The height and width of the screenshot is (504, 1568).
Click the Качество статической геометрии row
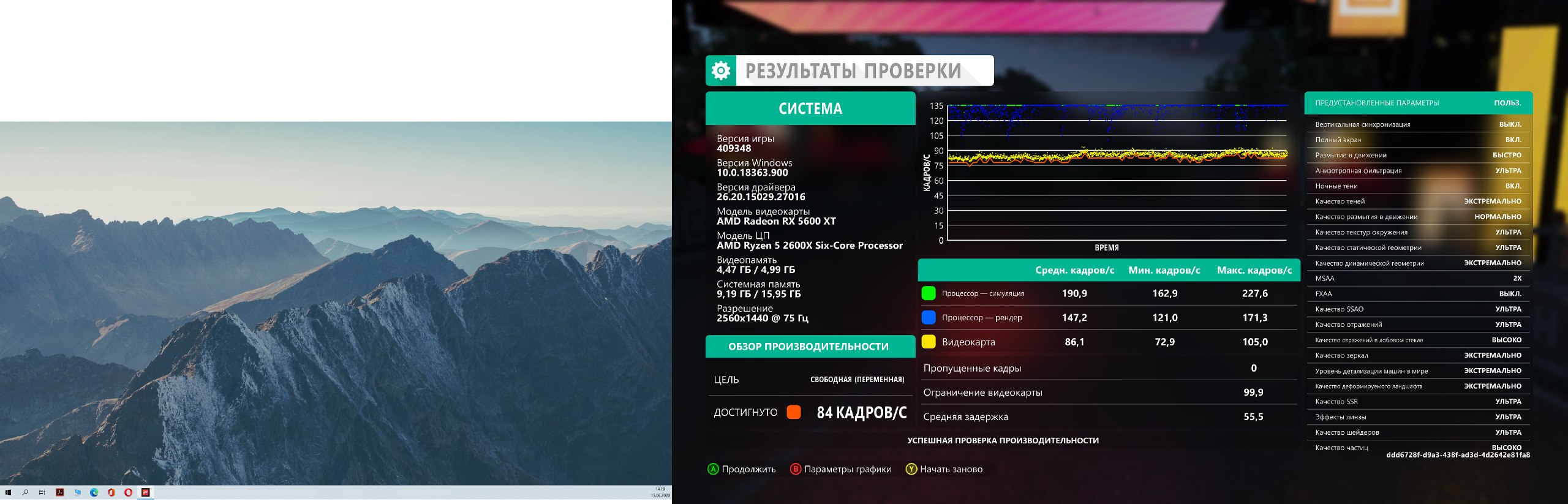pos(1419,247)
